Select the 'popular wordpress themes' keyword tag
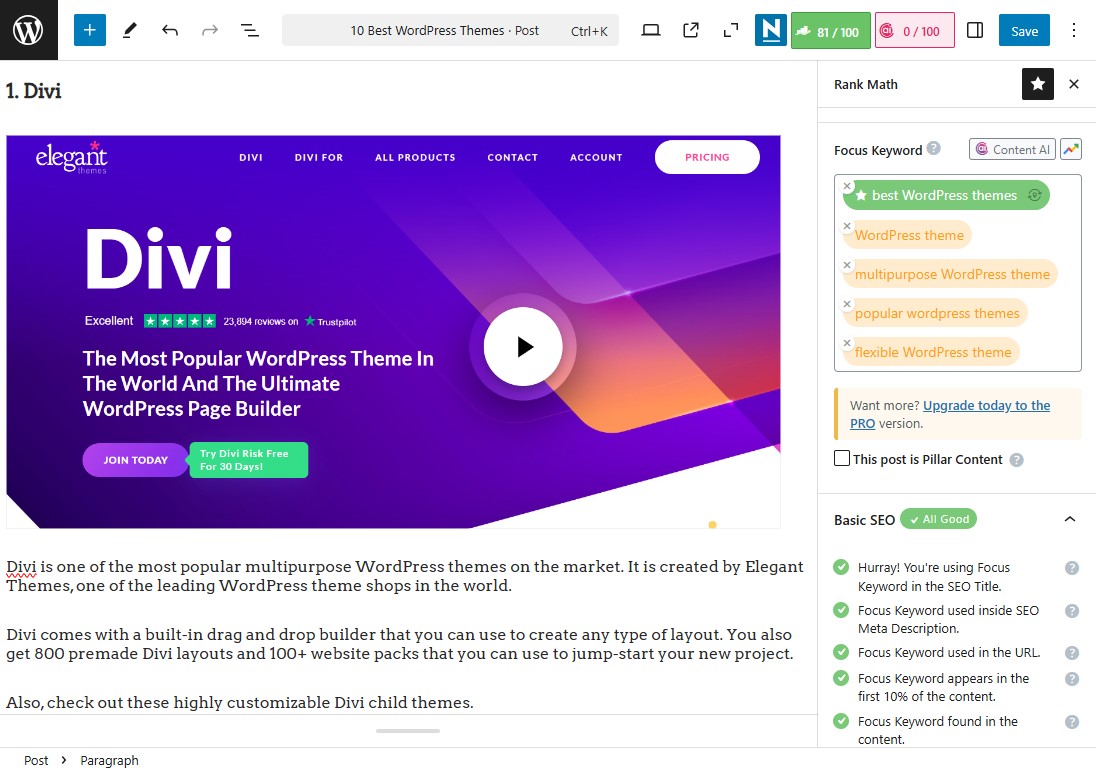The image size is (1096, 772). (x=937, y=313)
